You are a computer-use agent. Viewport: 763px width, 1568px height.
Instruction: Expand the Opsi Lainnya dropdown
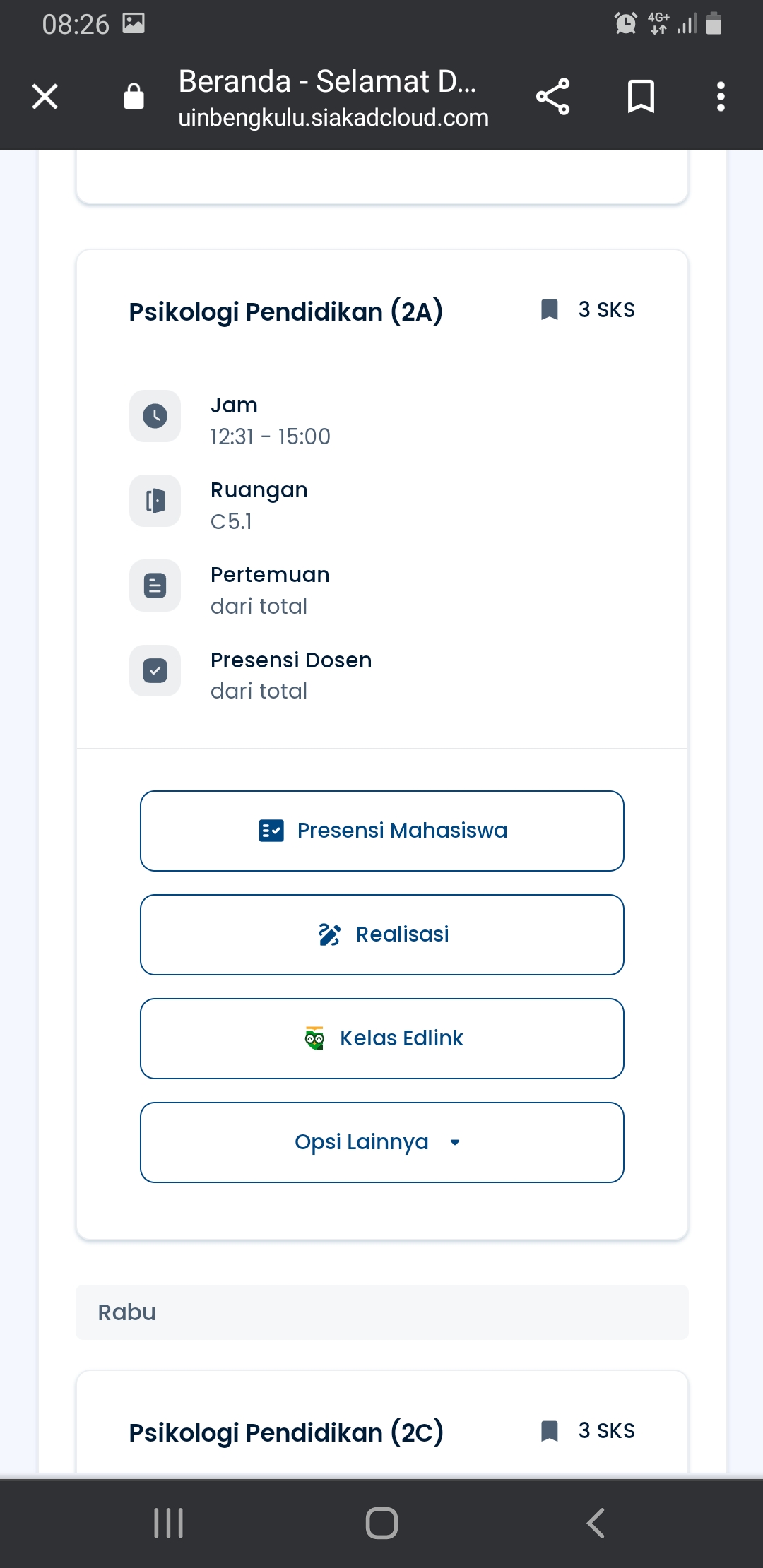(x=381, y=1142)
